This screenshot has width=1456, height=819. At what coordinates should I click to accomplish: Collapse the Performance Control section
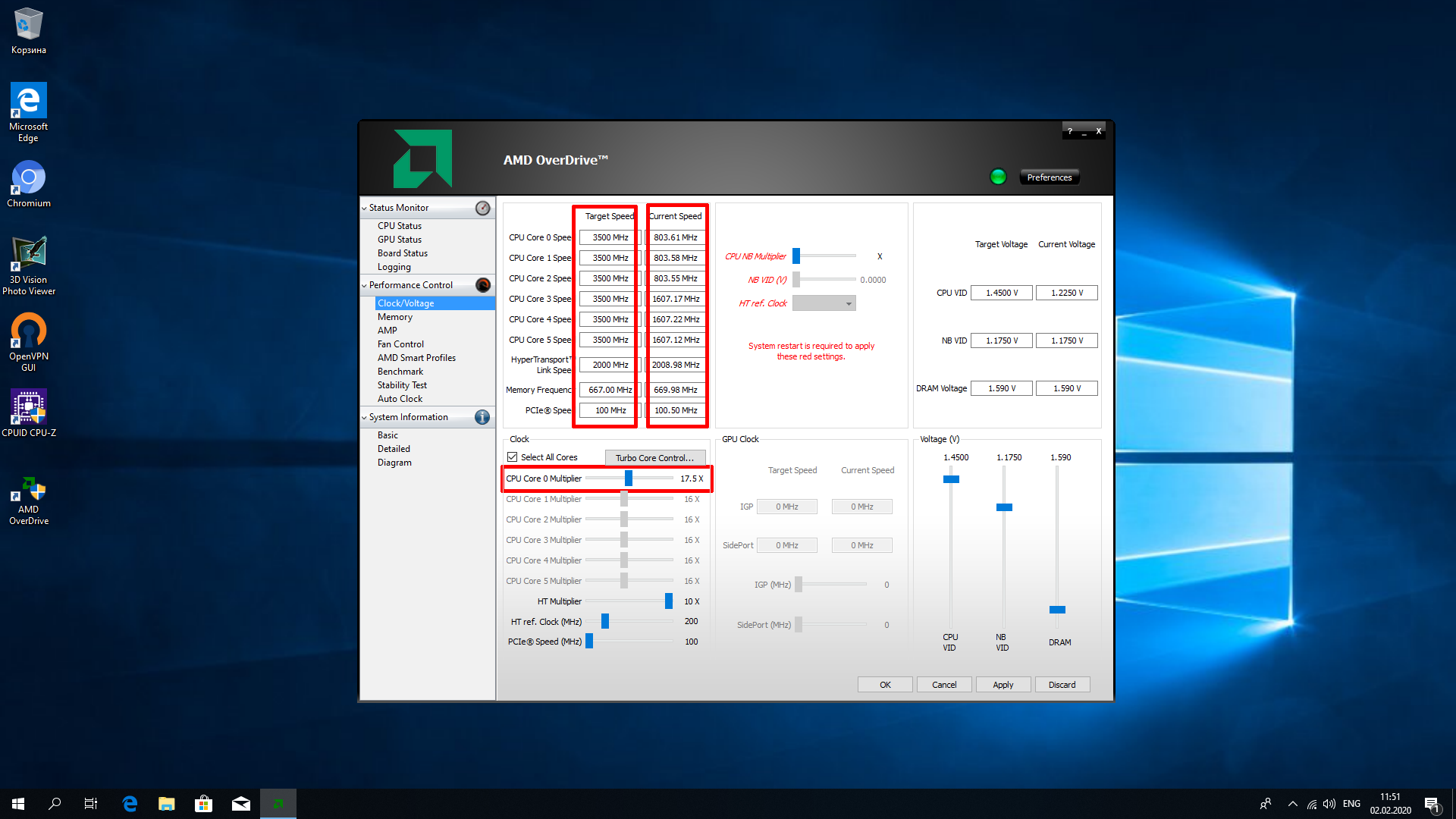[365, 285]
